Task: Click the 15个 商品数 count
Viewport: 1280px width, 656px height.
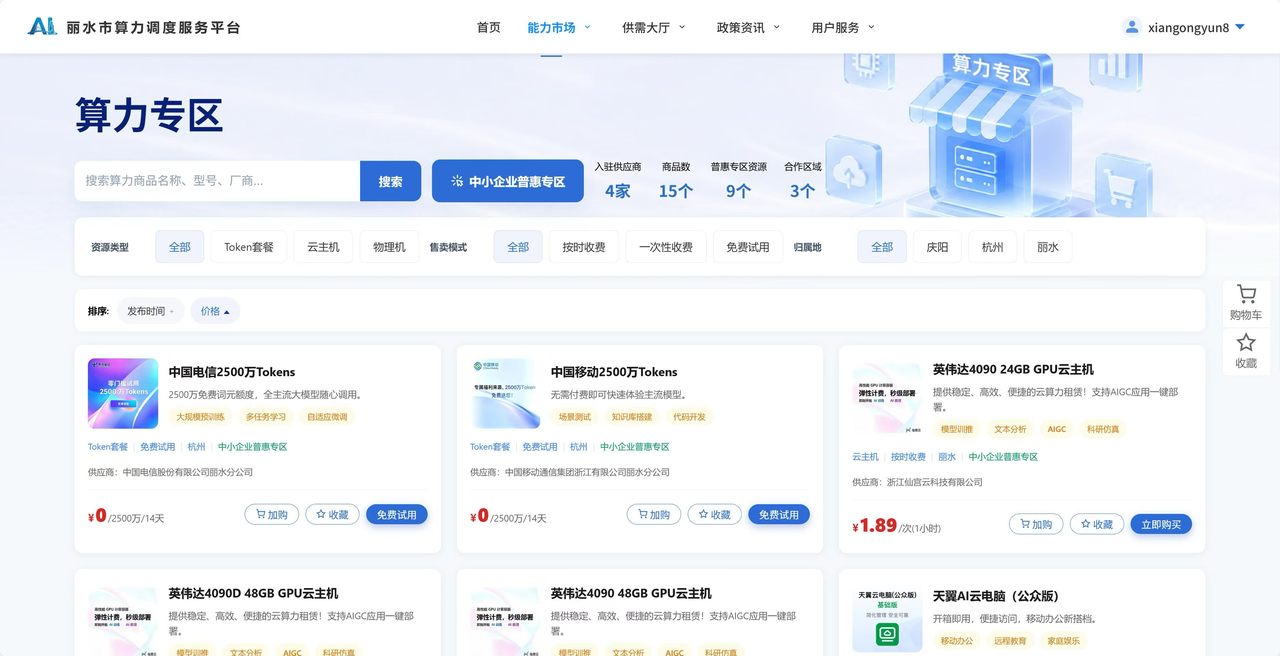Action: pyautogui.click(x=675, y=191)
